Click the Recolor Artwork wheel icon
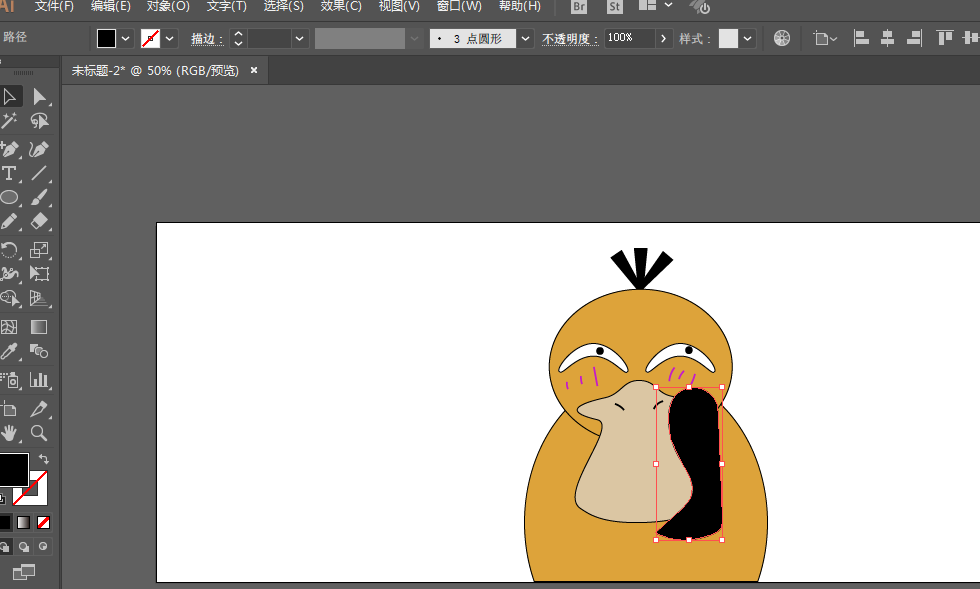The height and width of the screenshot is (589, 980). click(x=782, y=38)
